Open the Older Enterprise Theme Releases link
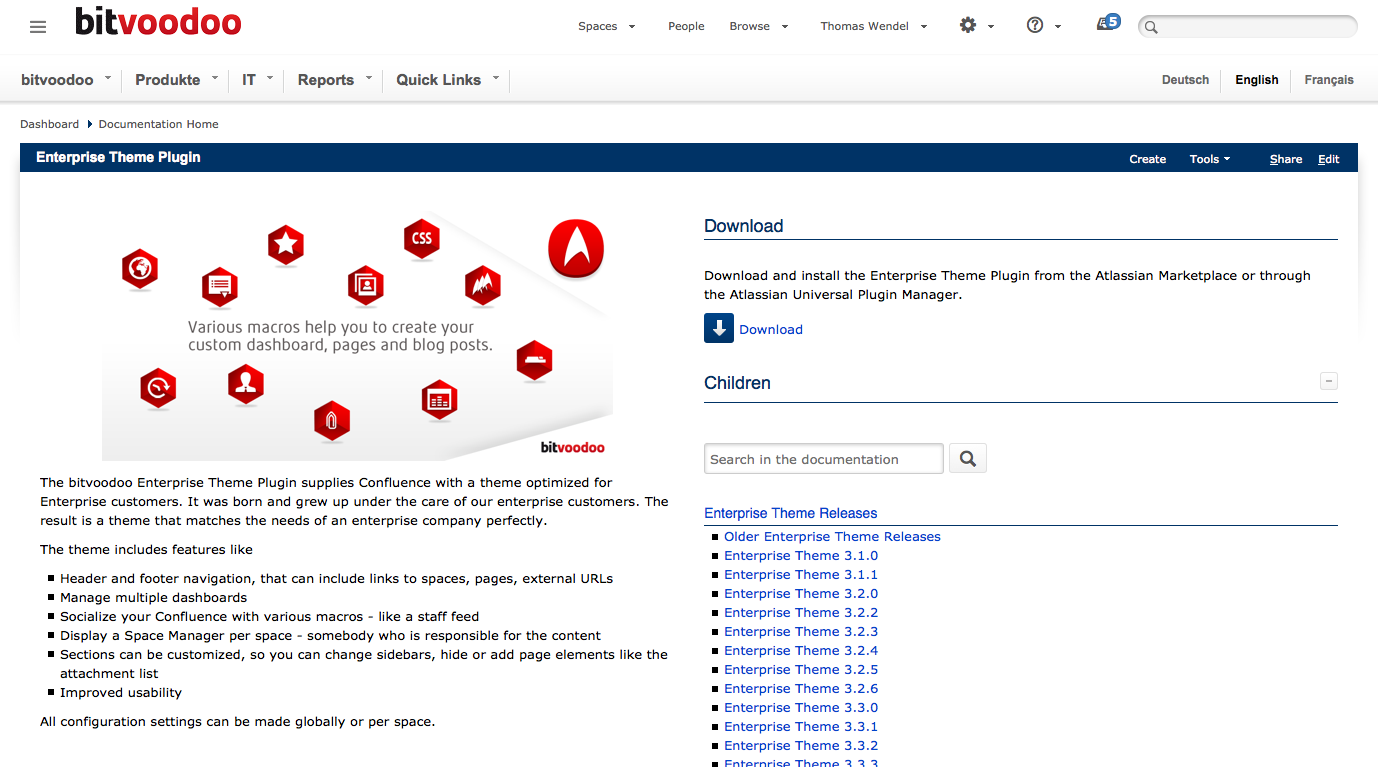This screenshot has width=1378, height=767. click(x=832, y=536)
